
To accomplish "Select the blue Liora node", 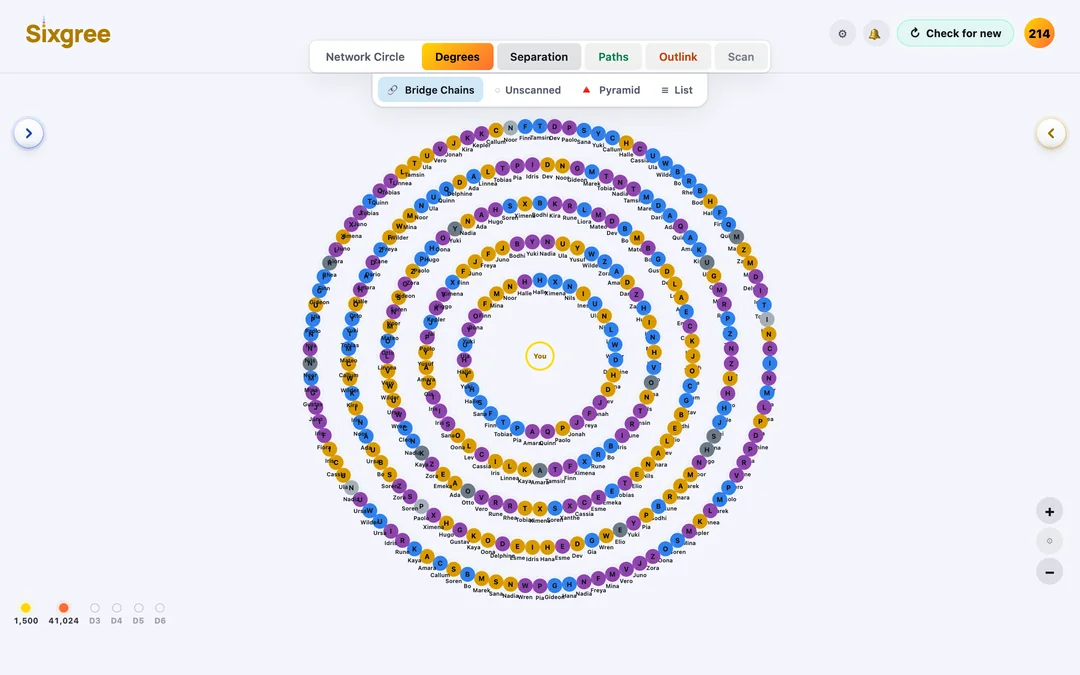I will pos(584,210).
